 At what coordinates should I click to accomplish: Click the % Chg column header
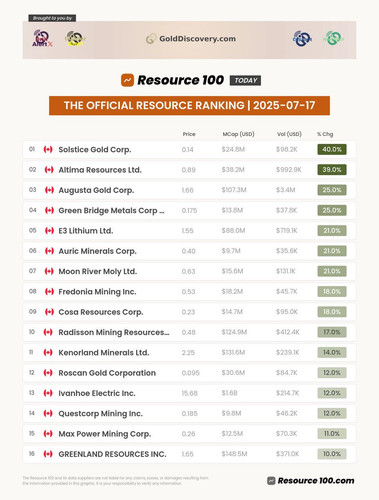tap(325, 134)
